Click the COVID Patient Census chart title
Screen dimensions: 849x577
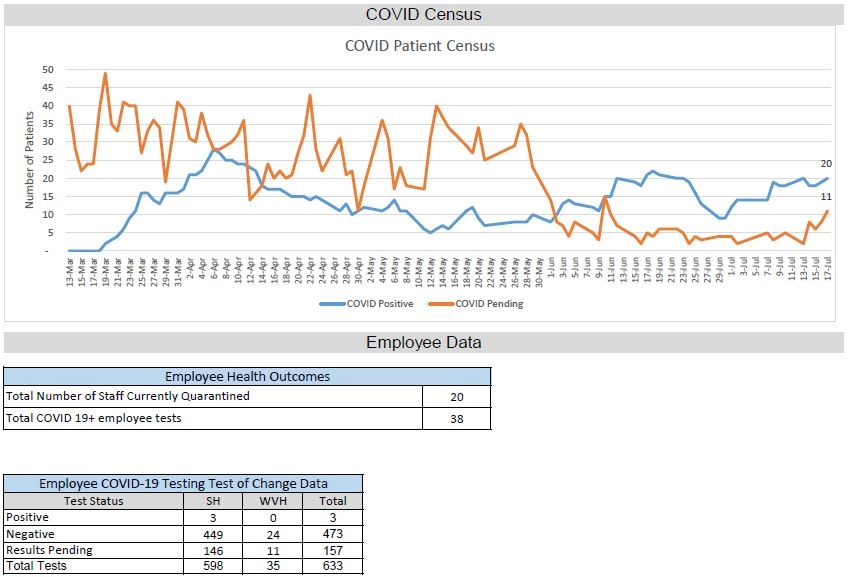pyautogui.click(x=420, y=45)
